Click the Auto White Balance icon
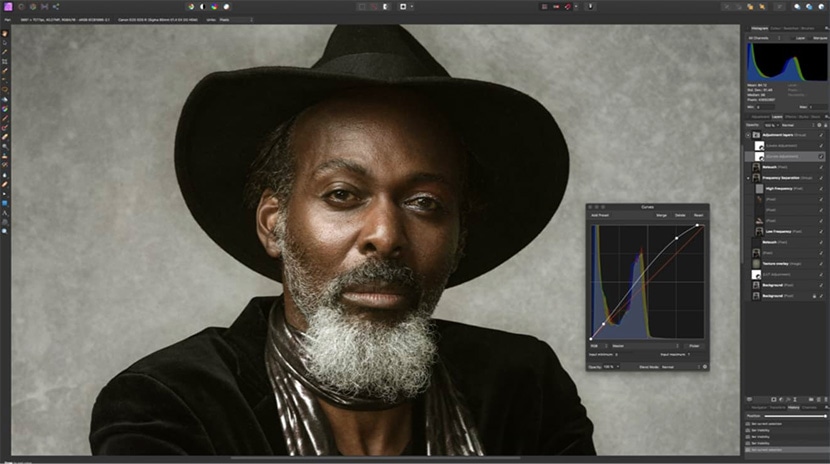This screenshot has width=830, height=464. pyautogui.click(x=228, y=6)
